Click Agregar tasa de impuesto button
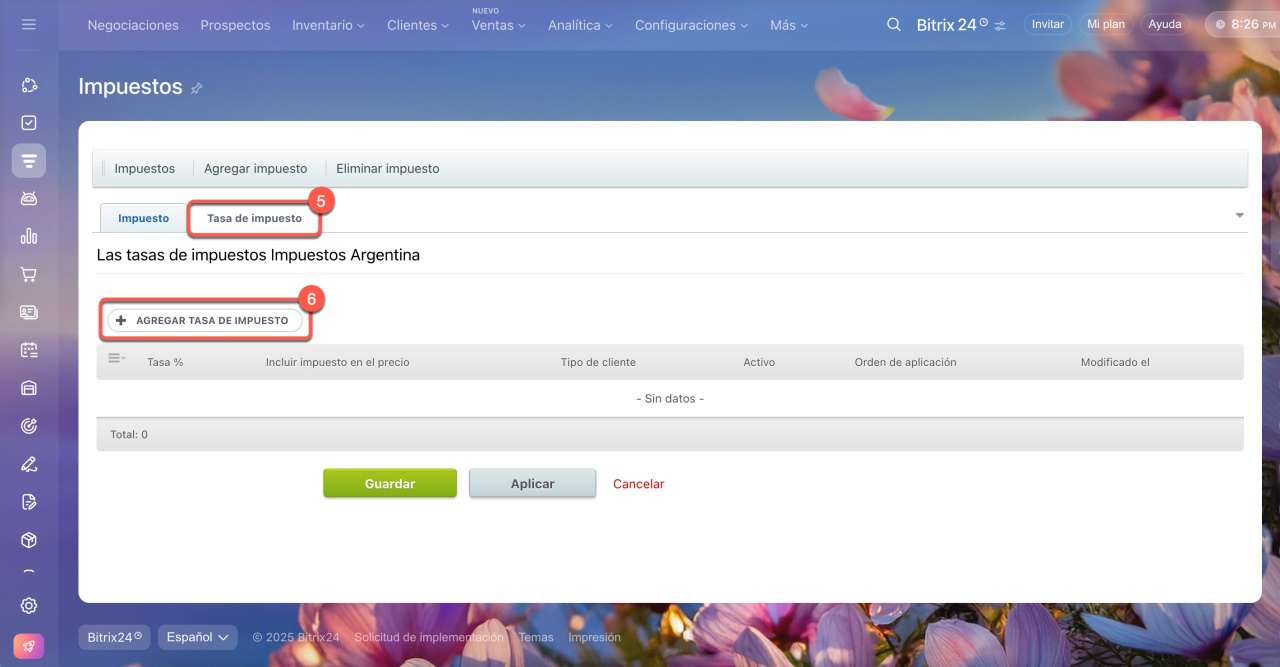This screenshot has width=1280, height=667. pyautogui.click(x=205, y=321)
